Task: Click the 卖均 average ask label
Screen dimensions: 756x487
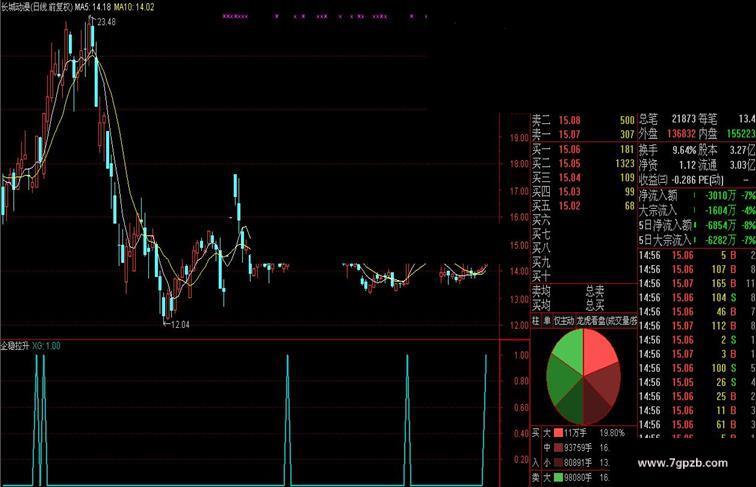Action: click(x=541, y=291)
